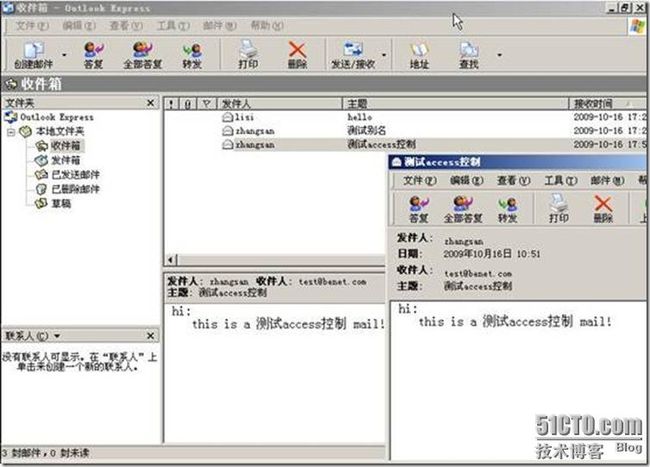650x467 pixels.
Task: Open the Create Mail dropdown arrow
Action: [64, 55]
